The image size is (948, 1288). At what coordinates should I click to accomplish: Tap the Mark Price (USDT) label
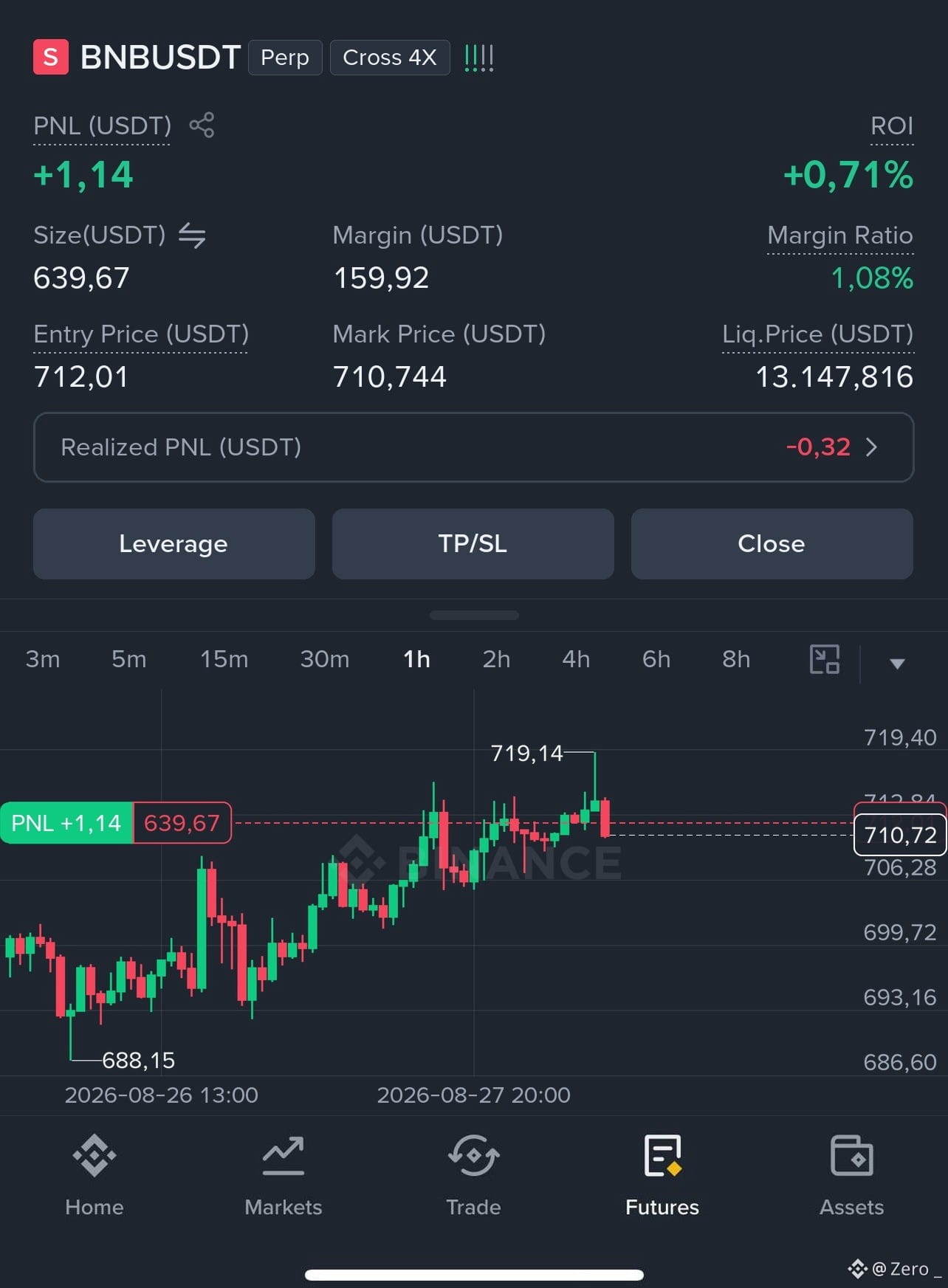(439, 334)
